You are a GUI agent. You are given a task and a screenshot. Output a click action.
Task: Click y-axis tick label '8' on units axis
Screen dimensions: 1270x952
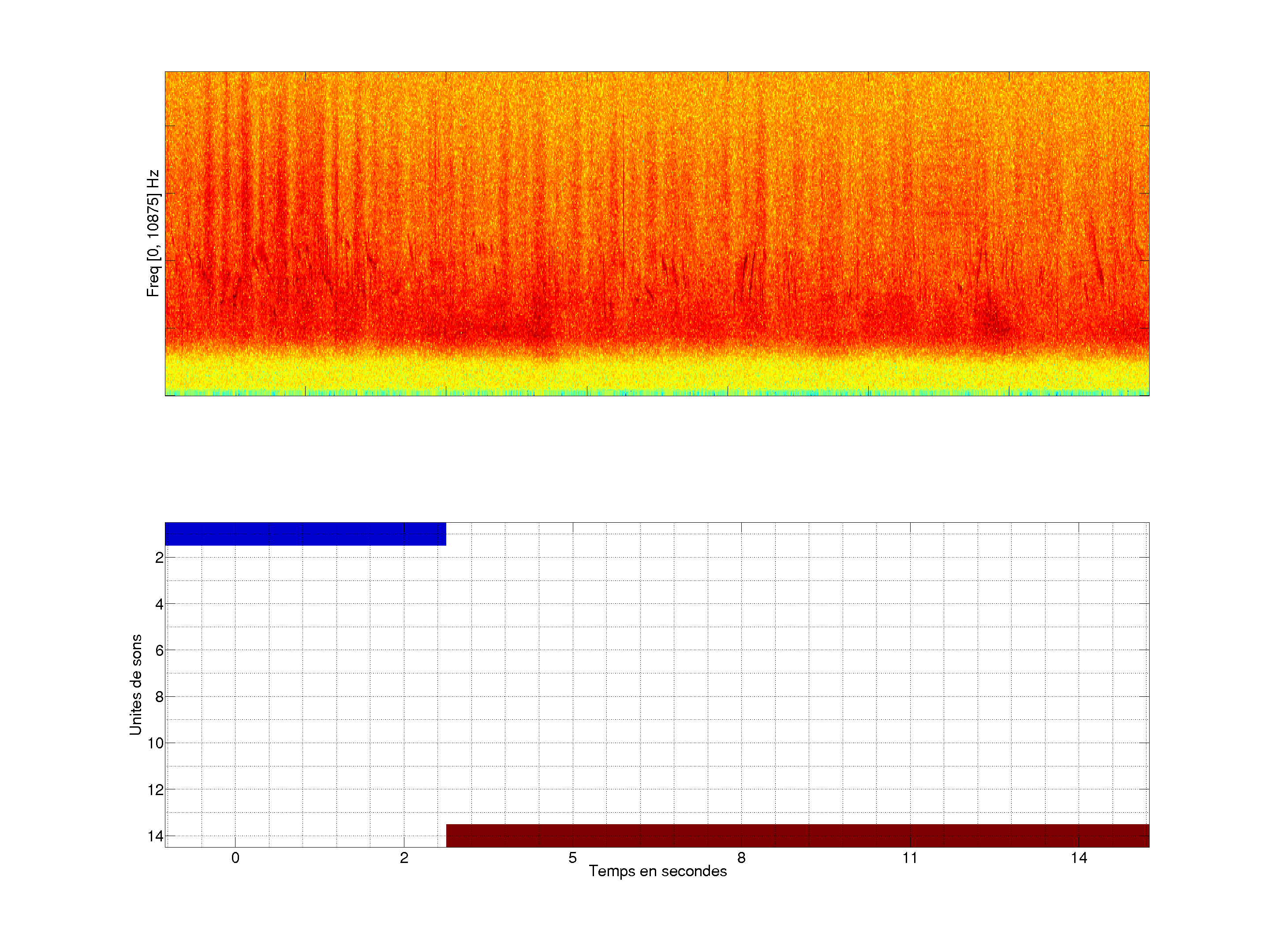point(159,697)
